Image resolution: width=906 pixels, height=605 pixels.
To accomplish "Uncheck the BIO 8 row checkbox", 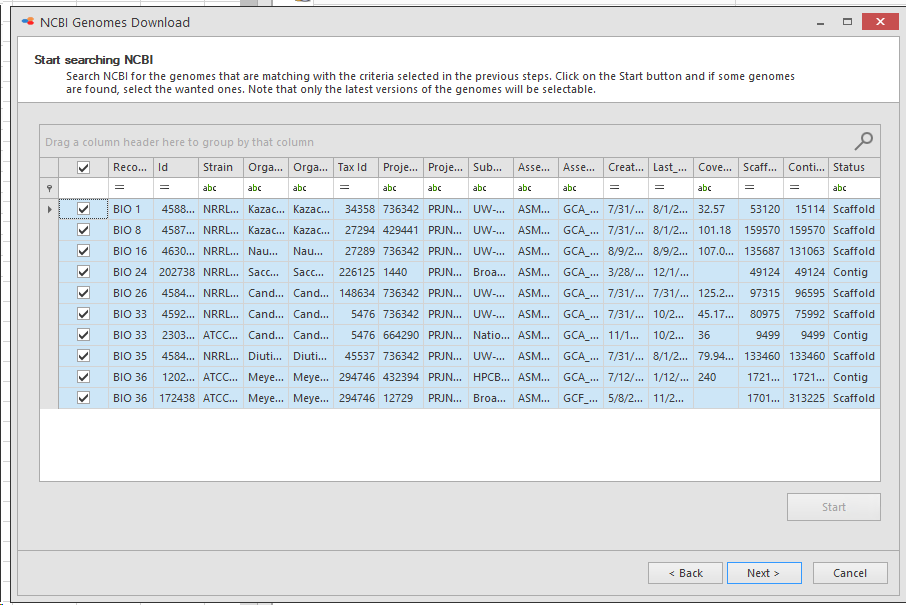I will 83,230.
